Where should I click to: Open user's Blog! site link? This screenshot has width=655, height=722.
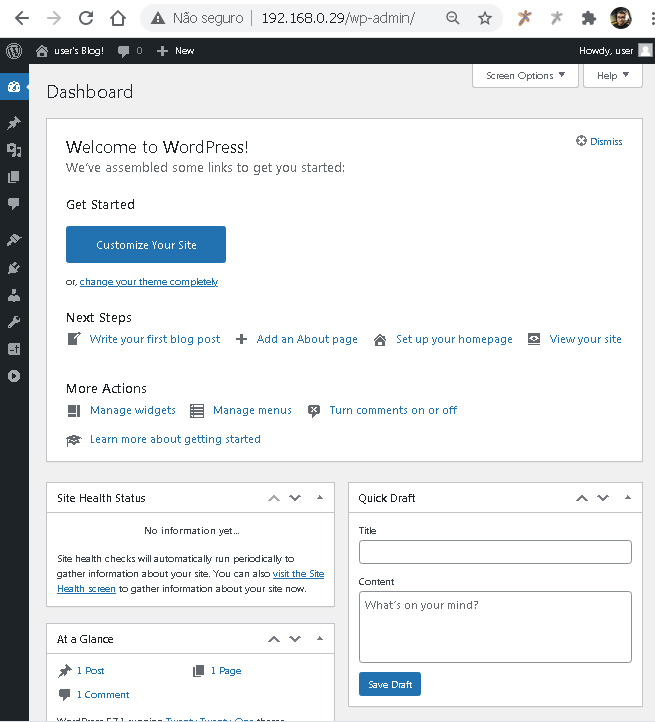[x=70, y=51]
